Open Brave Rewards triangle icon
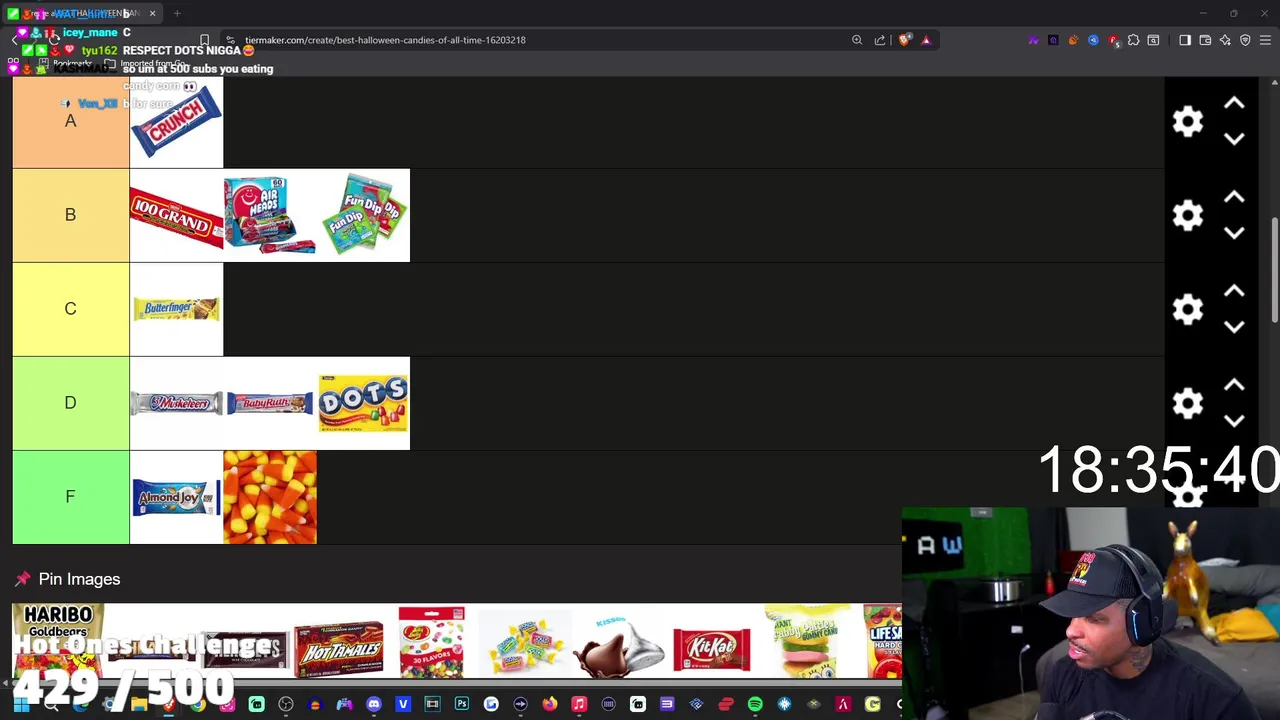The width and height of the screenshot is (1280, 720). point(926,40)
